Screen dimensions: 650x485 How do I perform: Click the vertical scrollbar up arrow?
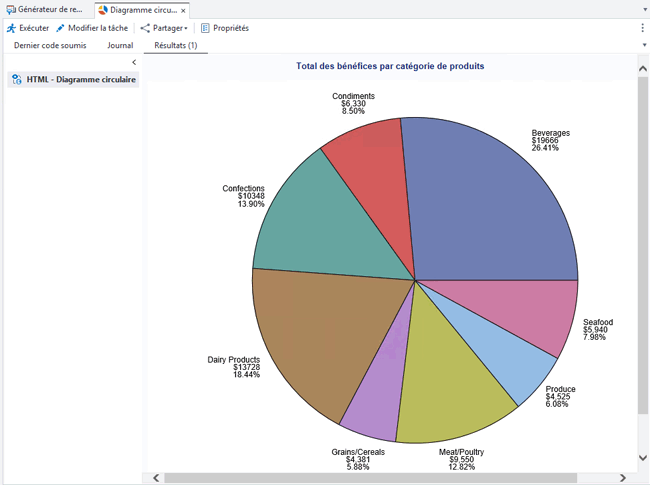click(x=643, y=69)
